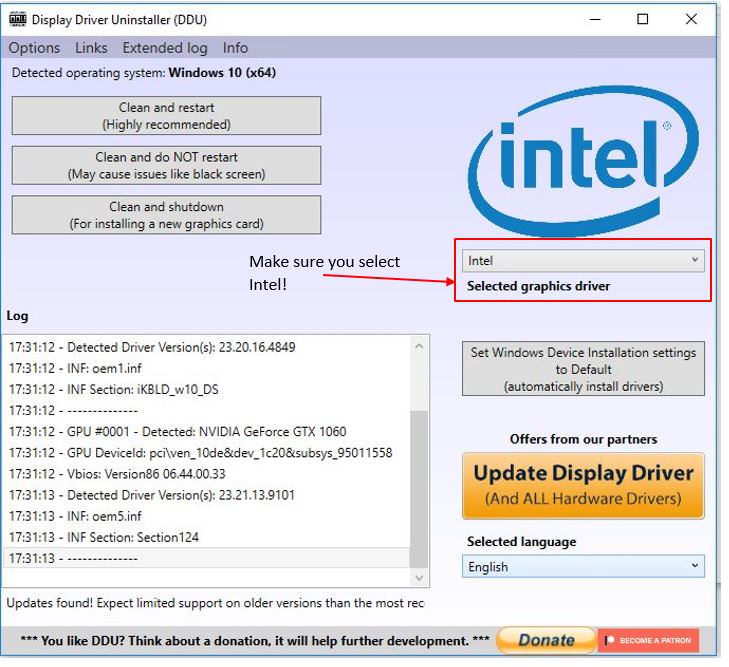Maximize the DDU window
The image size is (729, 667).
643,19
